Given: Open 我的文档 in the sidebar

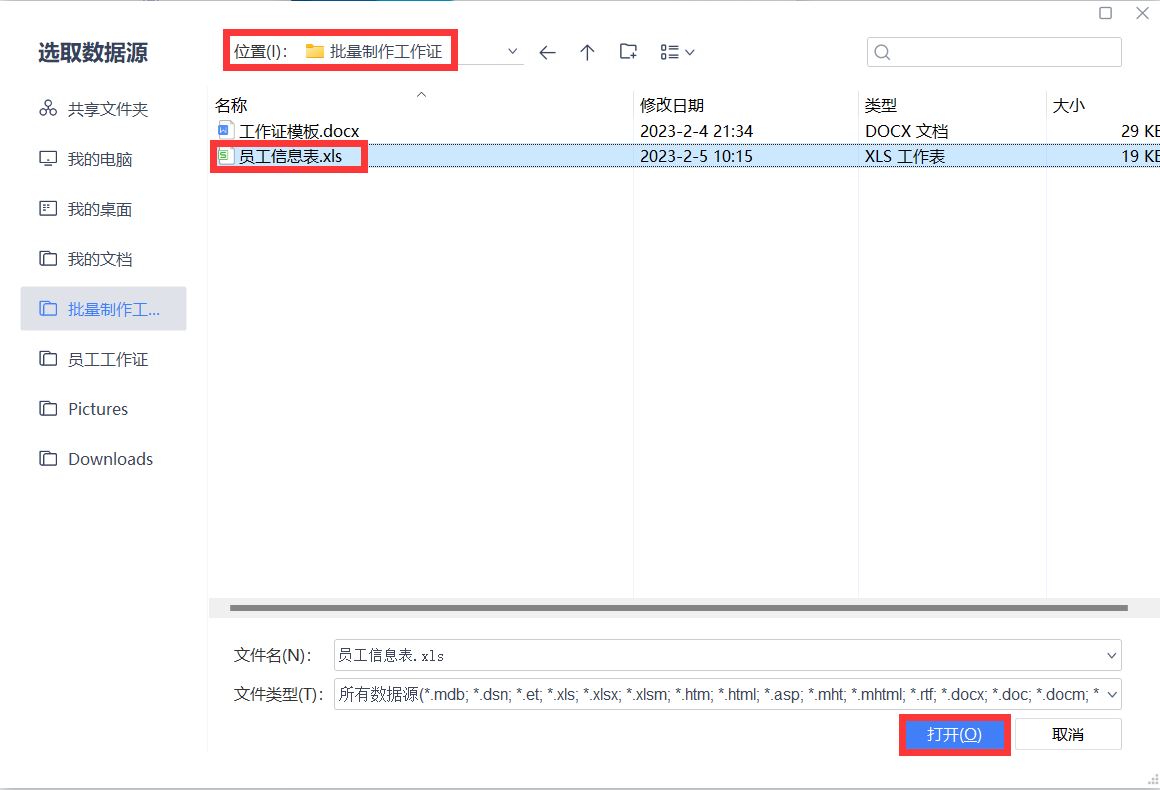Looking at the screenshot, I should pyautogui.click(x=104, y=259).
